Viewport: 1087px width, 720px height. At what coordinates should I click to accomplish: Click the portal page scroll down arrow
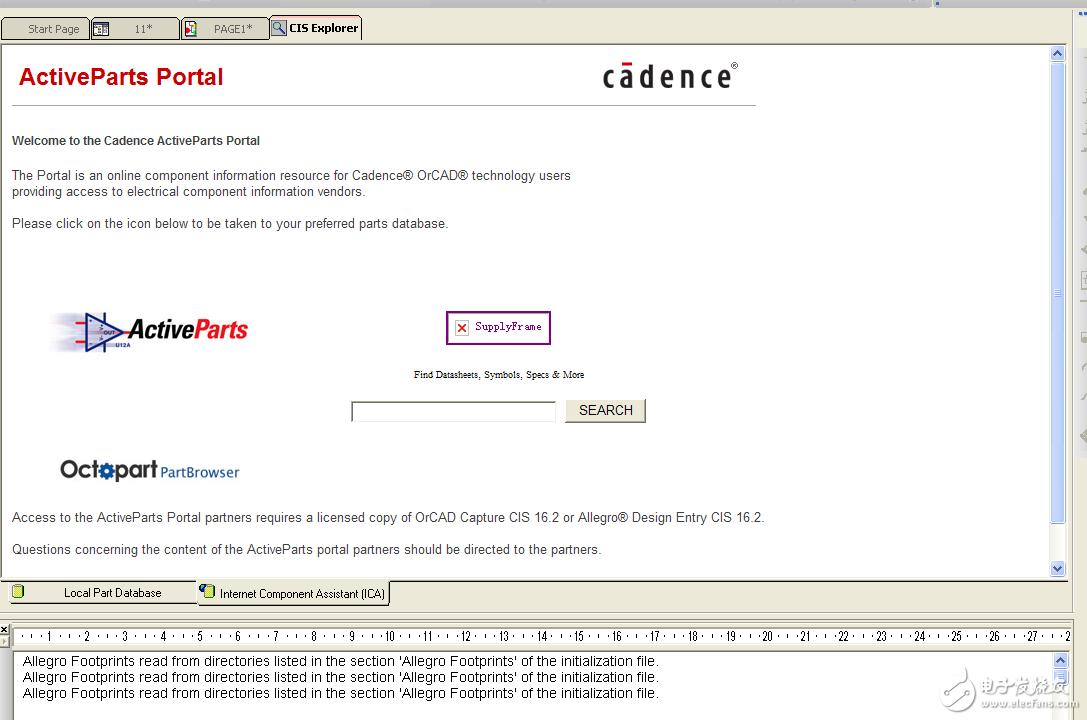pos(1057,568)
